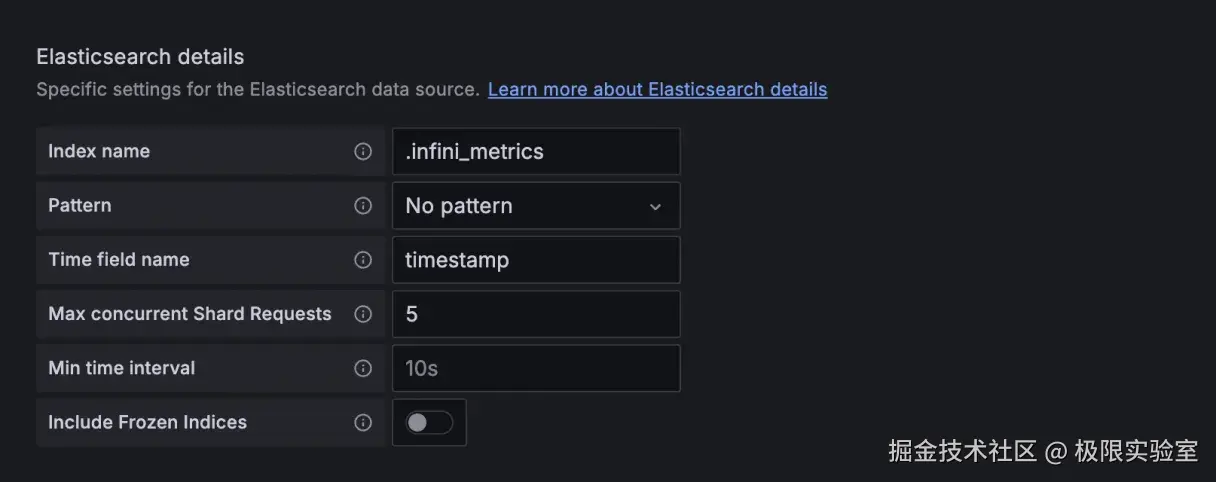The image size is (1216, 482).
Task: Open the No pattern dropdown
Action: pyautogui.click(x=535, y=206)
